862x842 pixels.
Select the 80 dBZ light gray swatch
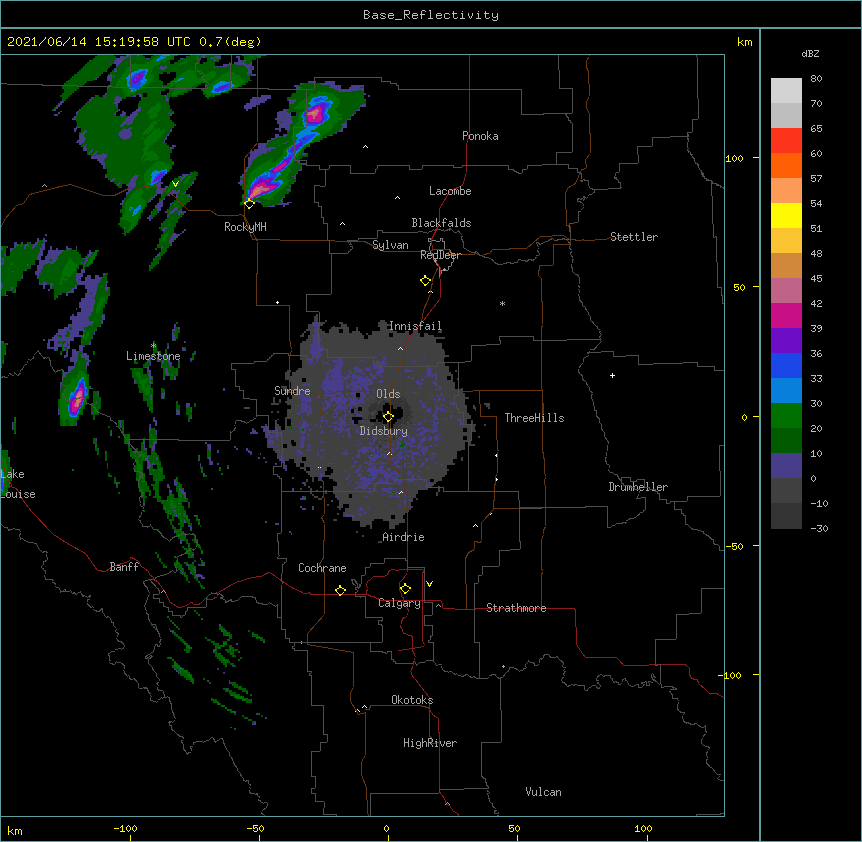coord(786,90)
